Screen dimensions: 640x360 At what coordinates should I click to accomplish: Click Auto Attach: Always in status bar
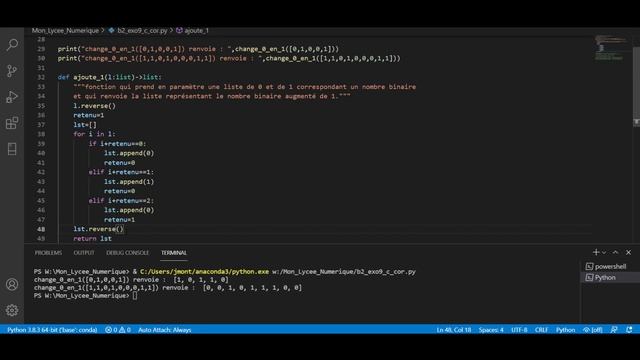coord(164,330)
